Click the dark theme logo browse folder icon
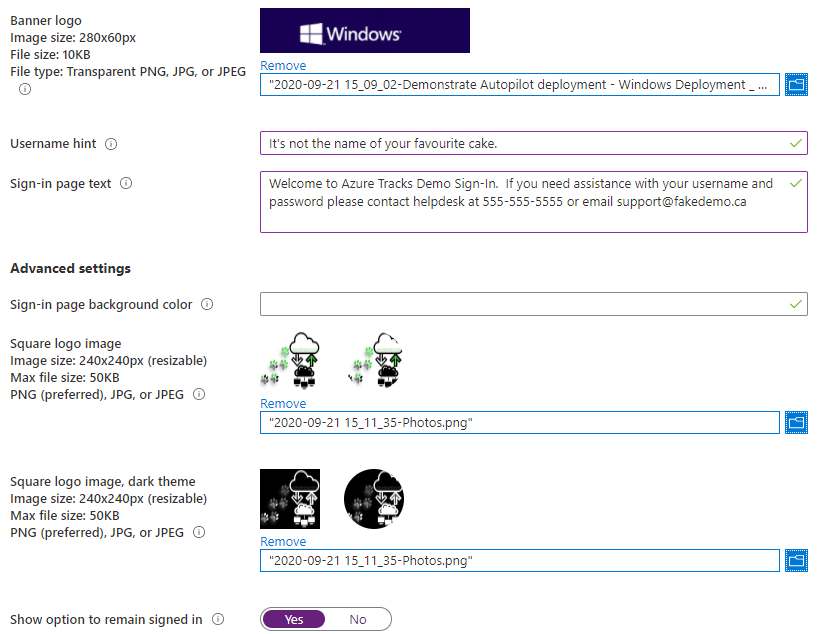This screenshot has width=822, height=634. (796, 561)
